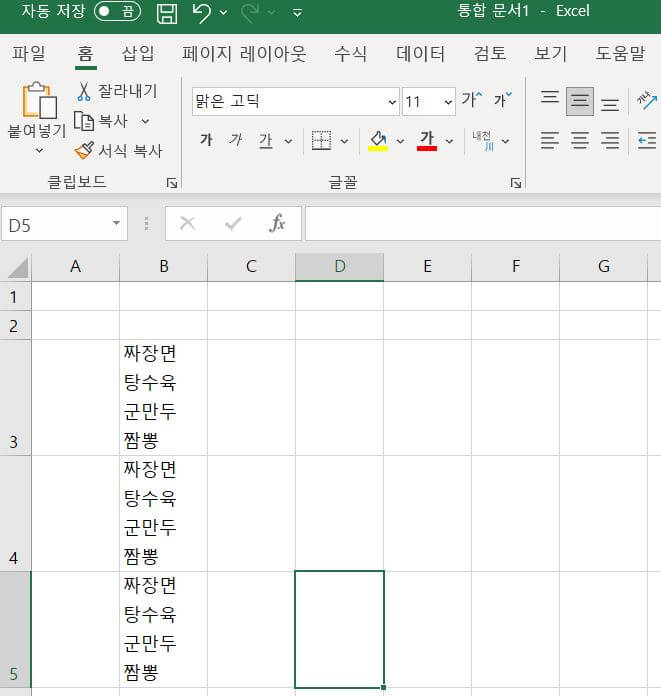Switch to the 홈 (Home) tab
The image size is (661, 696).
[86, 54]
